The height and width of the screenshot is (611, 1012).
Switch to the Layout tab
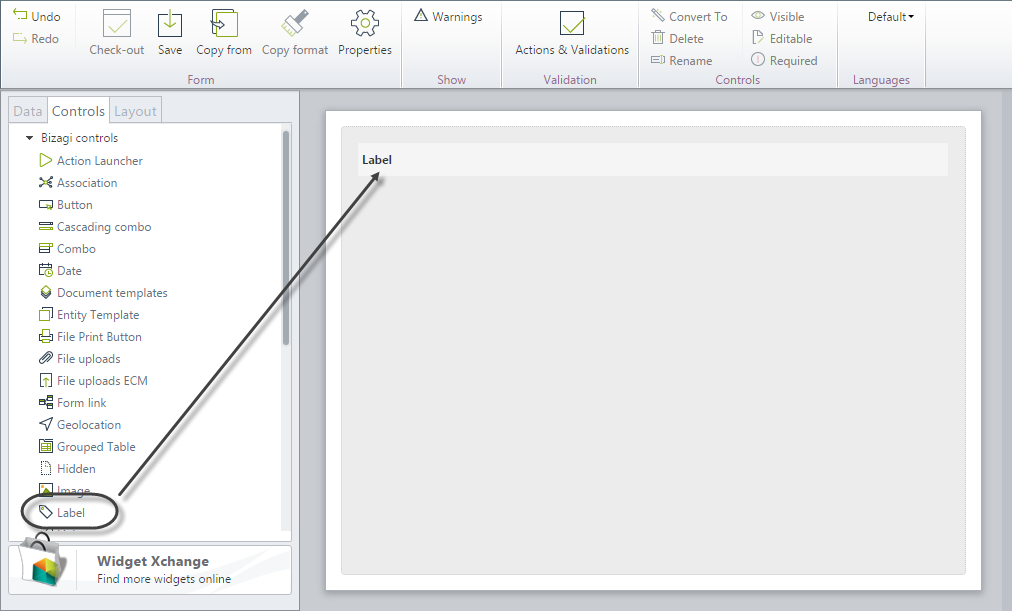[x=135, y=111]
